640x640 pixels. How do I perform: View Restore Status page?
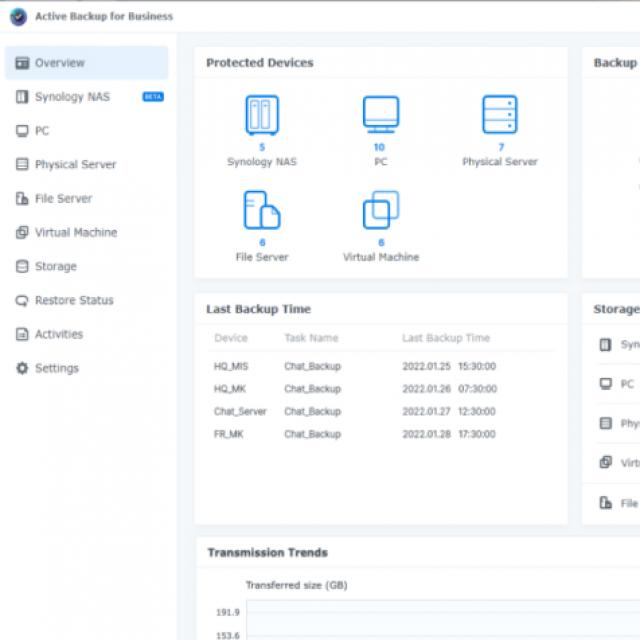87,300
